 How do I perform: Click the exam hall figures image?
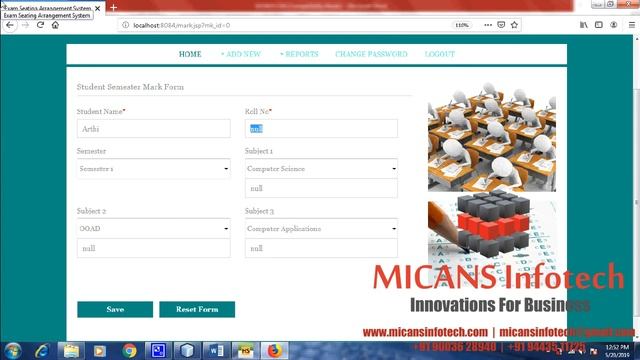click(492, 137)
